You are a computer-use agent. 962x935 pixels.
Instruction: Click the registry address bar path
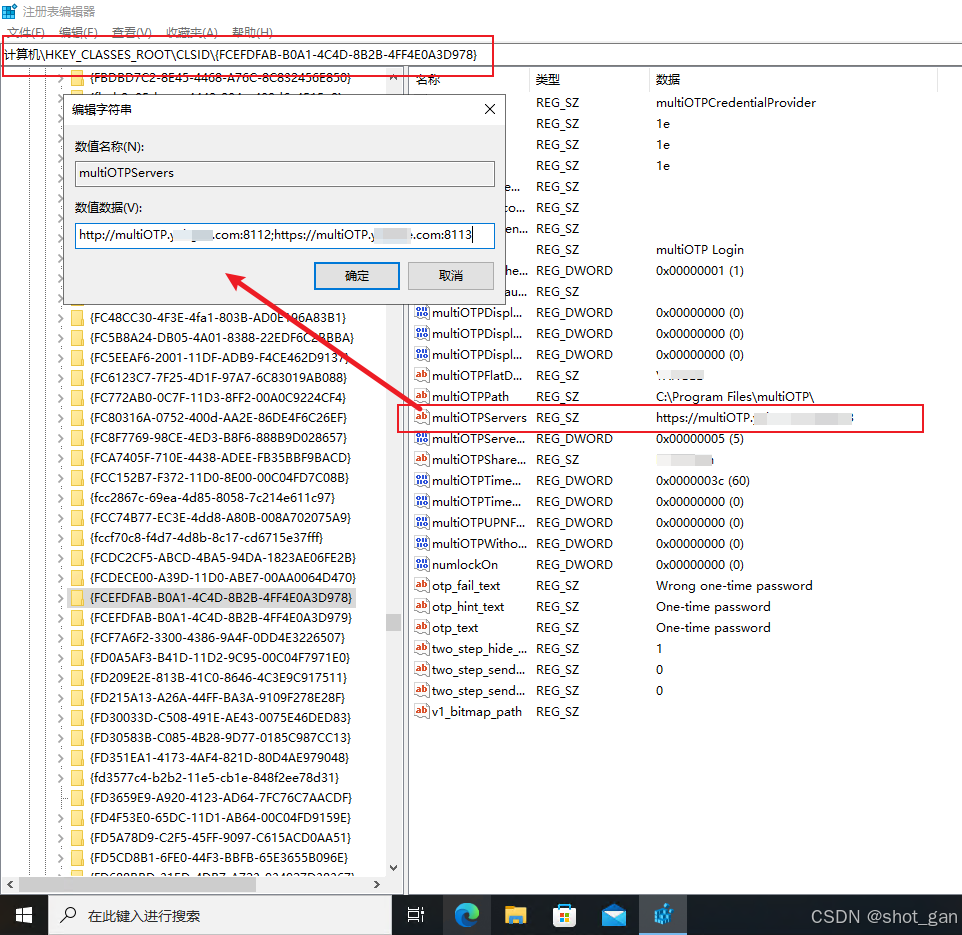240,55
